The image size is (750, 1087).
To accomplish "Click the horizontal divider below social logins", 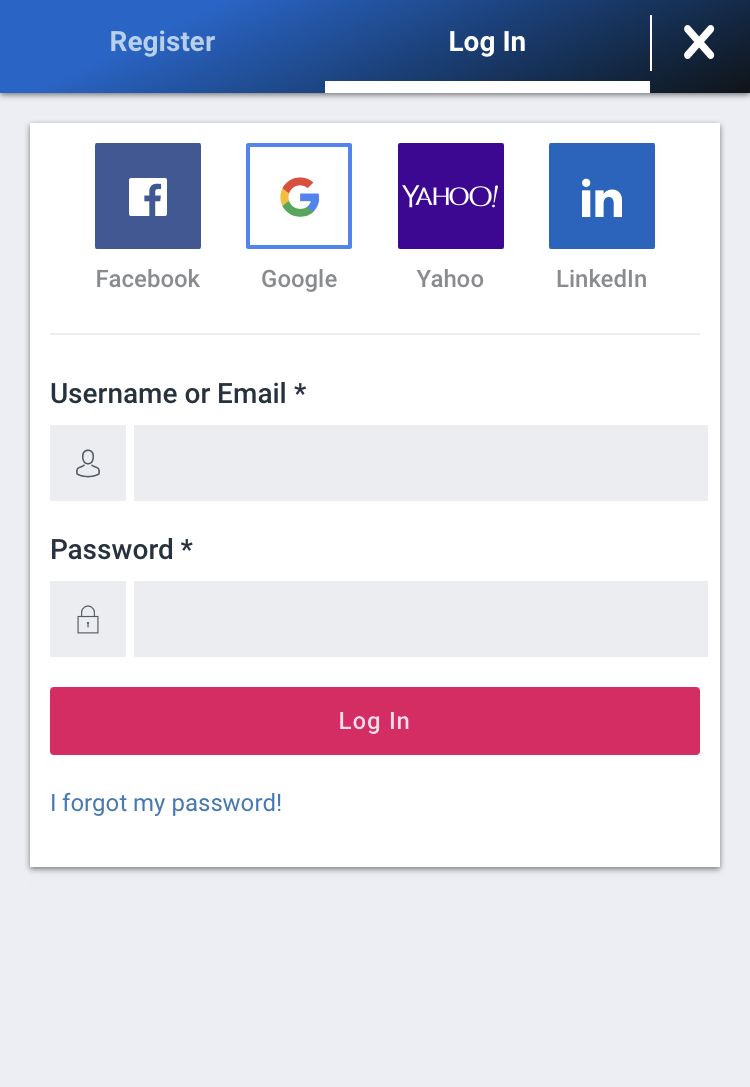I will 375,334.
